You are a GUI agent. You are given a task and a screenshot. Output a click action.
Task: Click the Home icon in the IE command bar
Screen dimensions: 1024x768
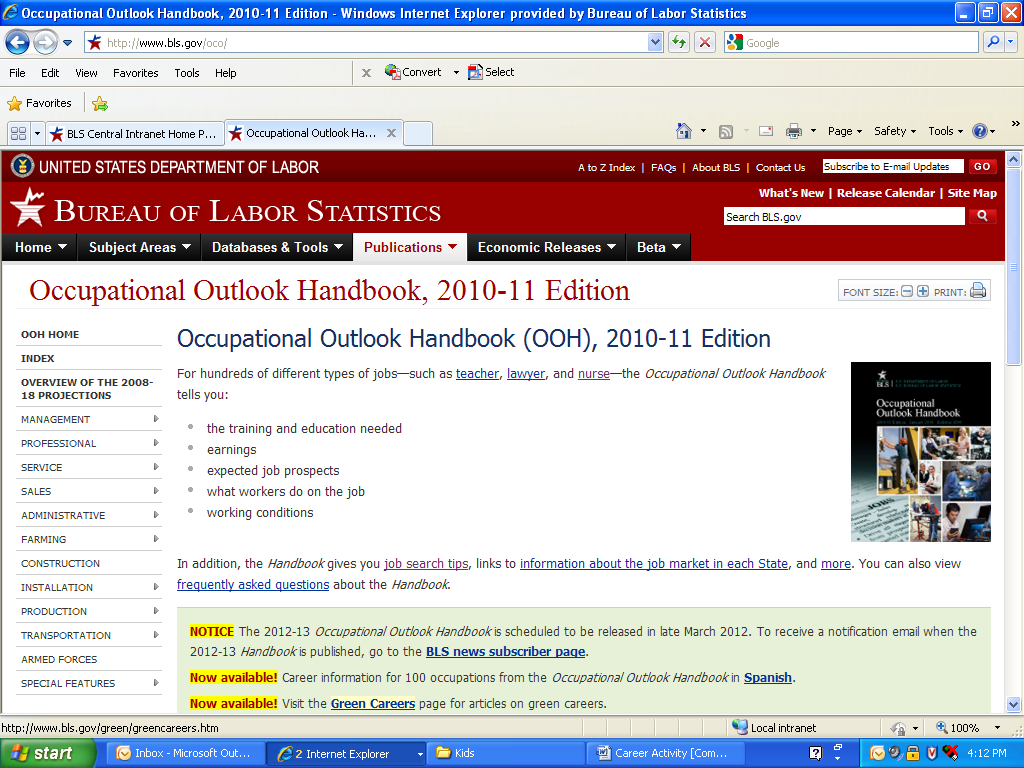click(x=684, y=131)
